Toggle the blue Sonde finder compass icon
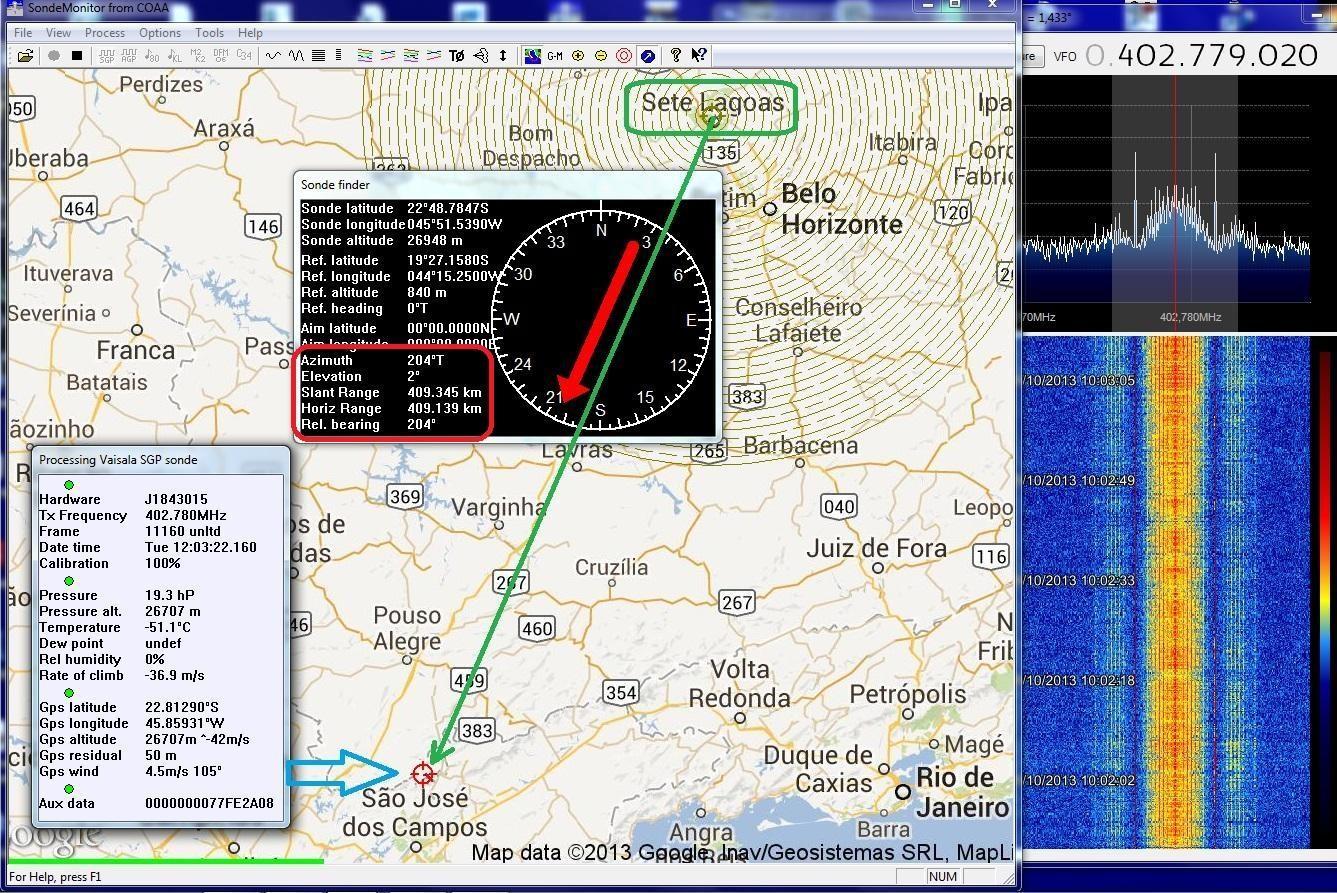The image size is (1337, 893). pos(647,56)
